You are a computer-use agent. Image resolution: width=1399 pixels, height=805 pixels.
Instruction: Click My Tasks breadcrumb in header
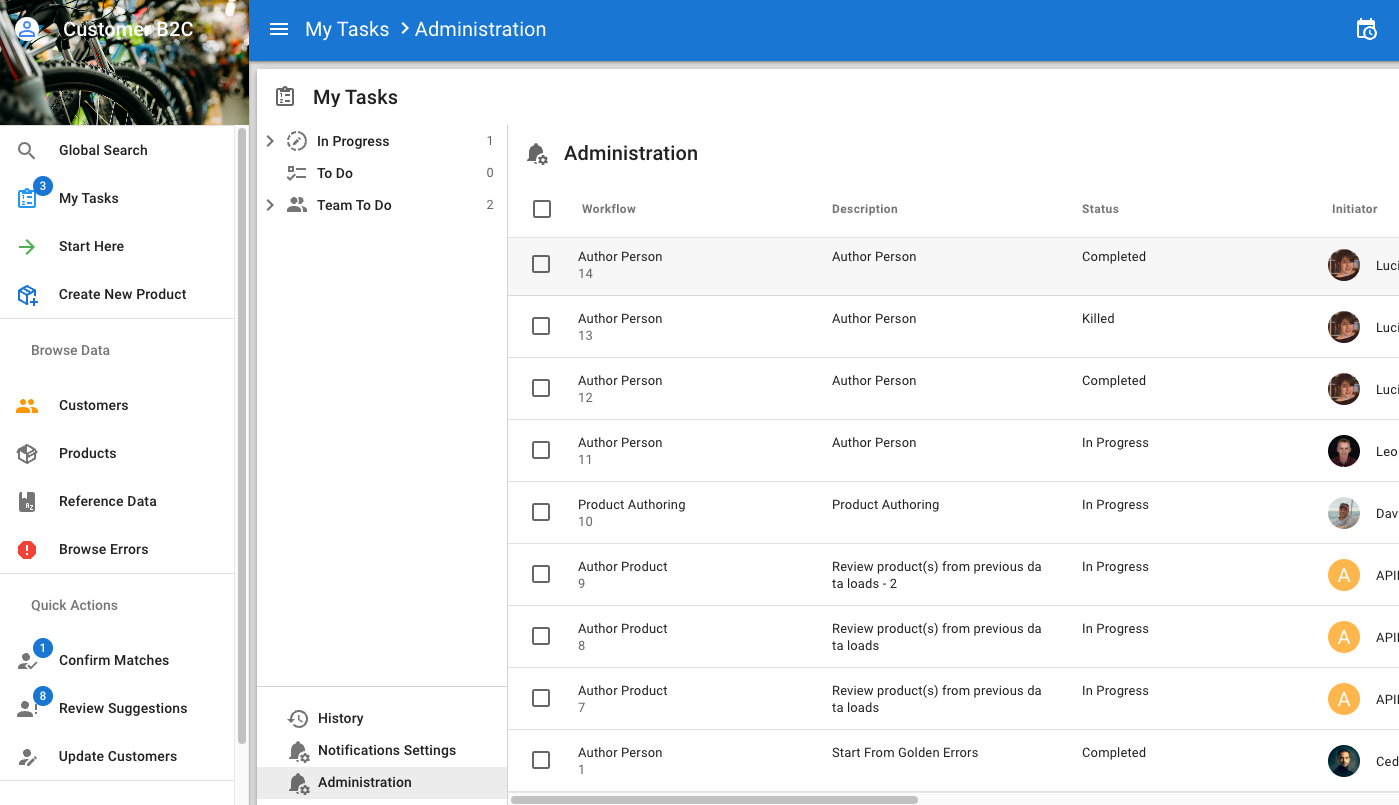click(347, 29)
